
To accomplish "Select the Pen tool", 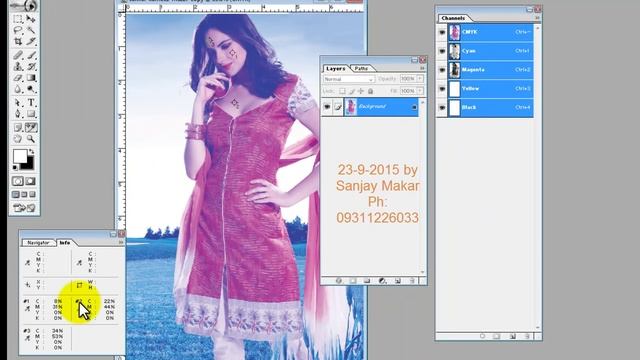I will coord(18,114).
